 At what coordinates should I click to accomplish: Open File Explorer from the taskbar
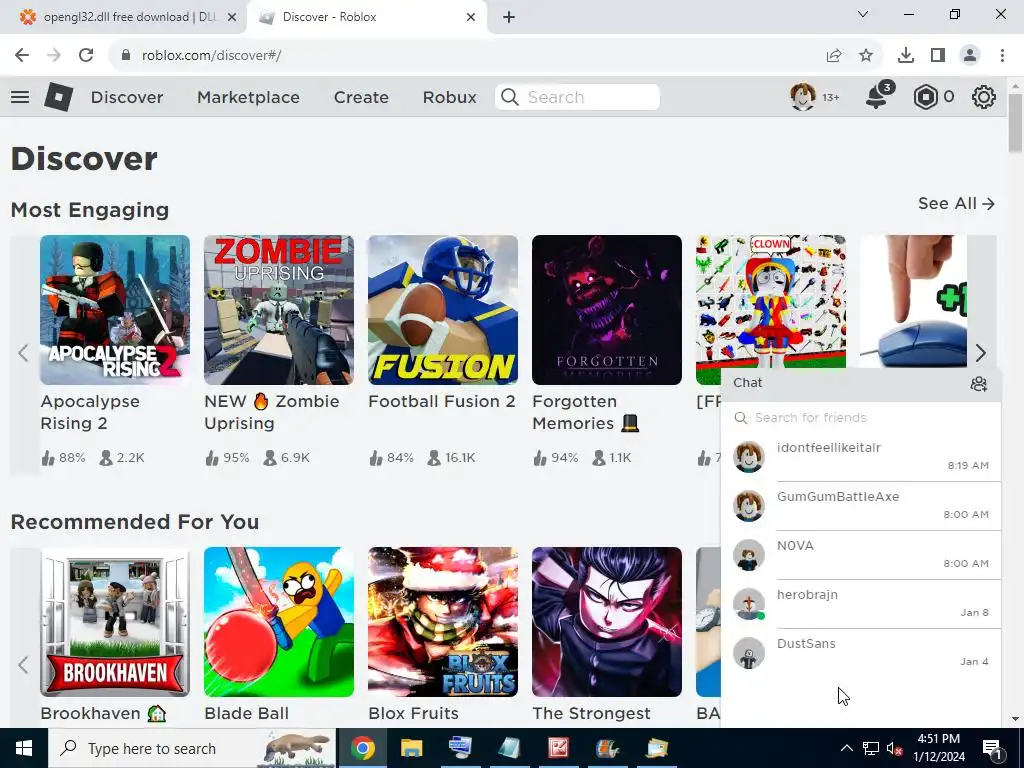pyautogui.click(x=411, y=748)
